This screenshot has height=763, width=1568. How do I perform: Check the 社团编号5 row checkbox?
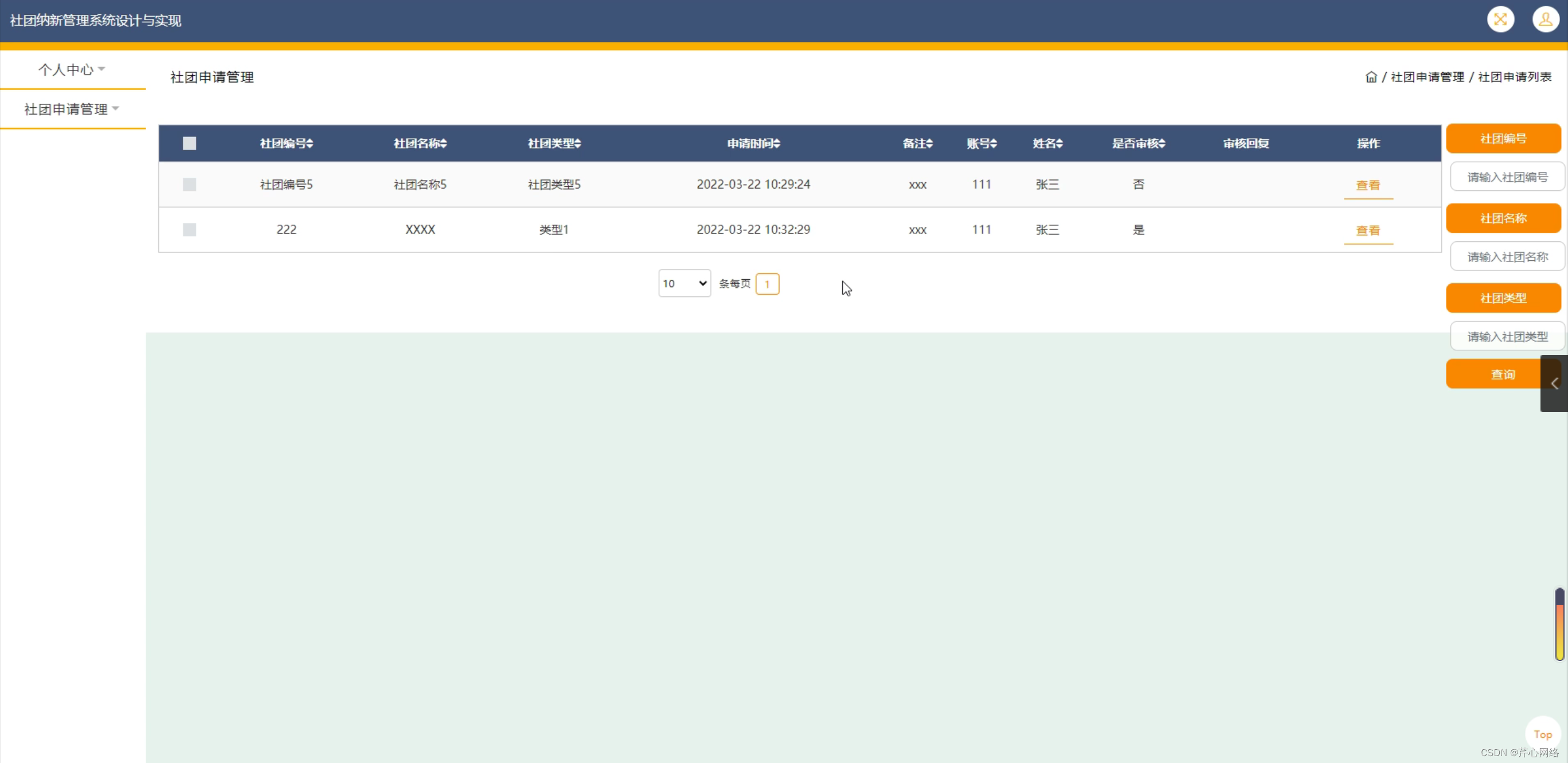(x=189, y=185)
